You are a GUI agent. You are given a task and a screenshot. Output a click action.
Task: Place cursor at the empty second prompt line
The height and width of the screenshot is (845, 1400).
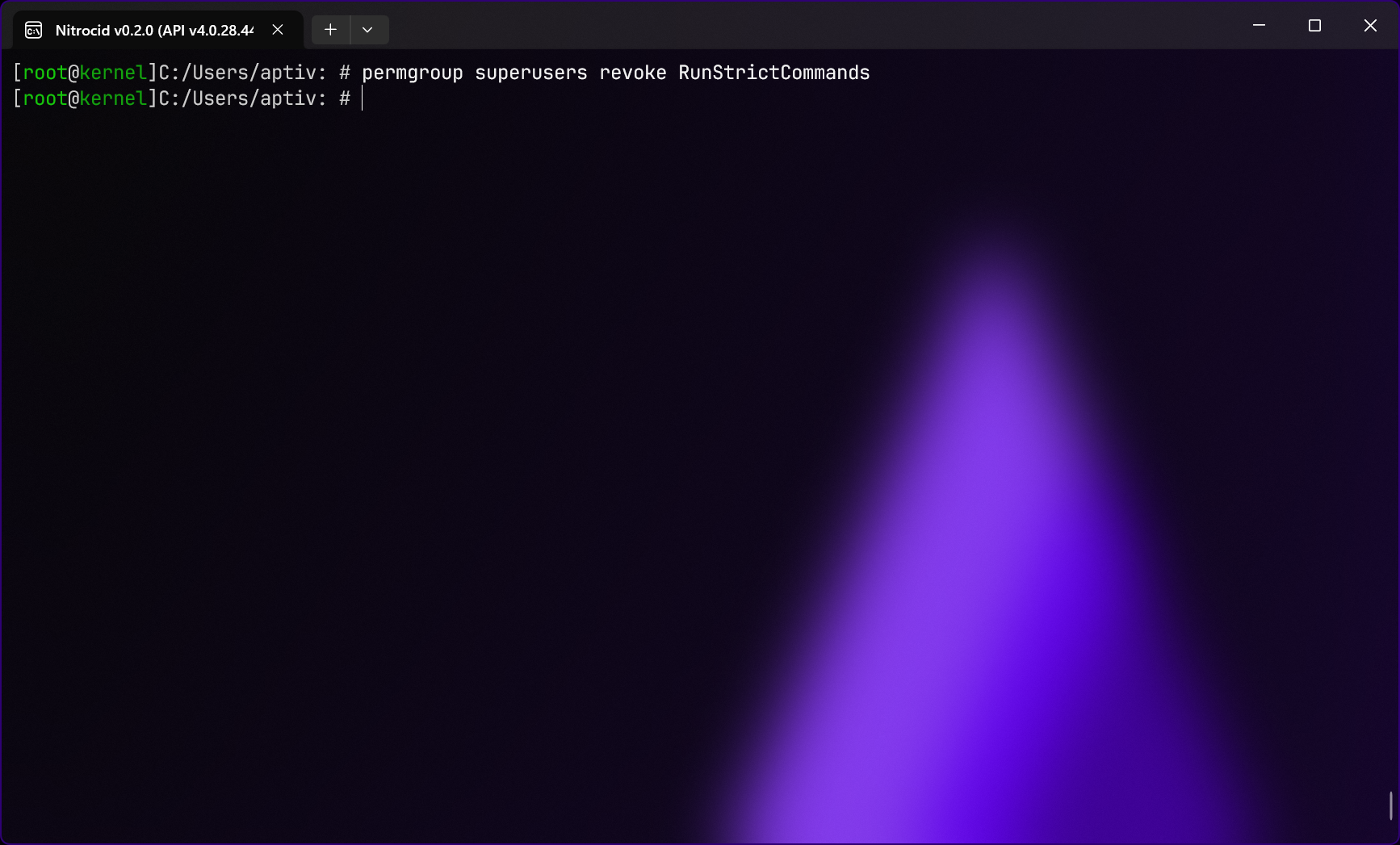[x=363, y=98]
